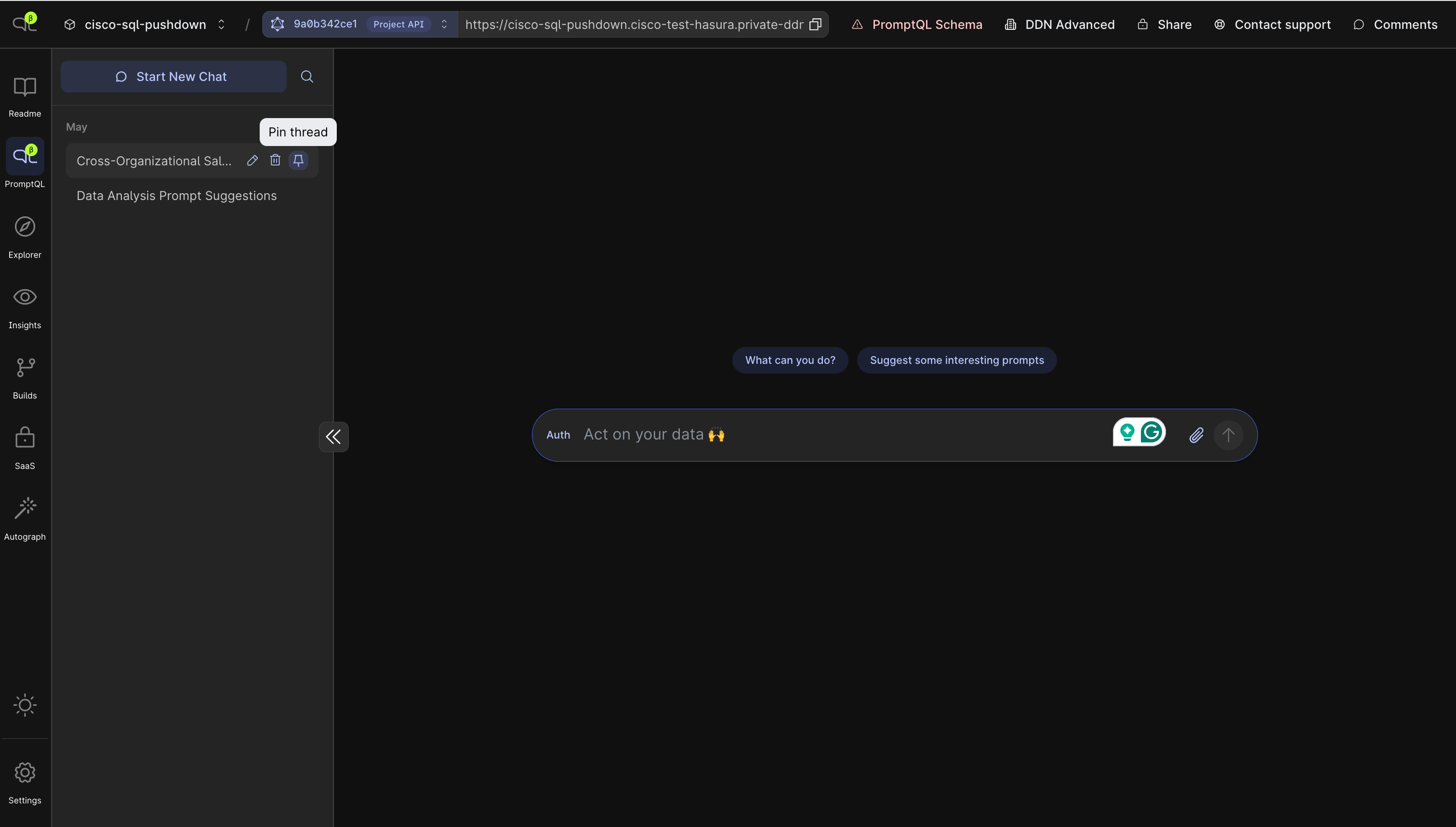Screen dimensions: 1456x827
Task: Click the Start New Chat button
Action: click(173, 77)
